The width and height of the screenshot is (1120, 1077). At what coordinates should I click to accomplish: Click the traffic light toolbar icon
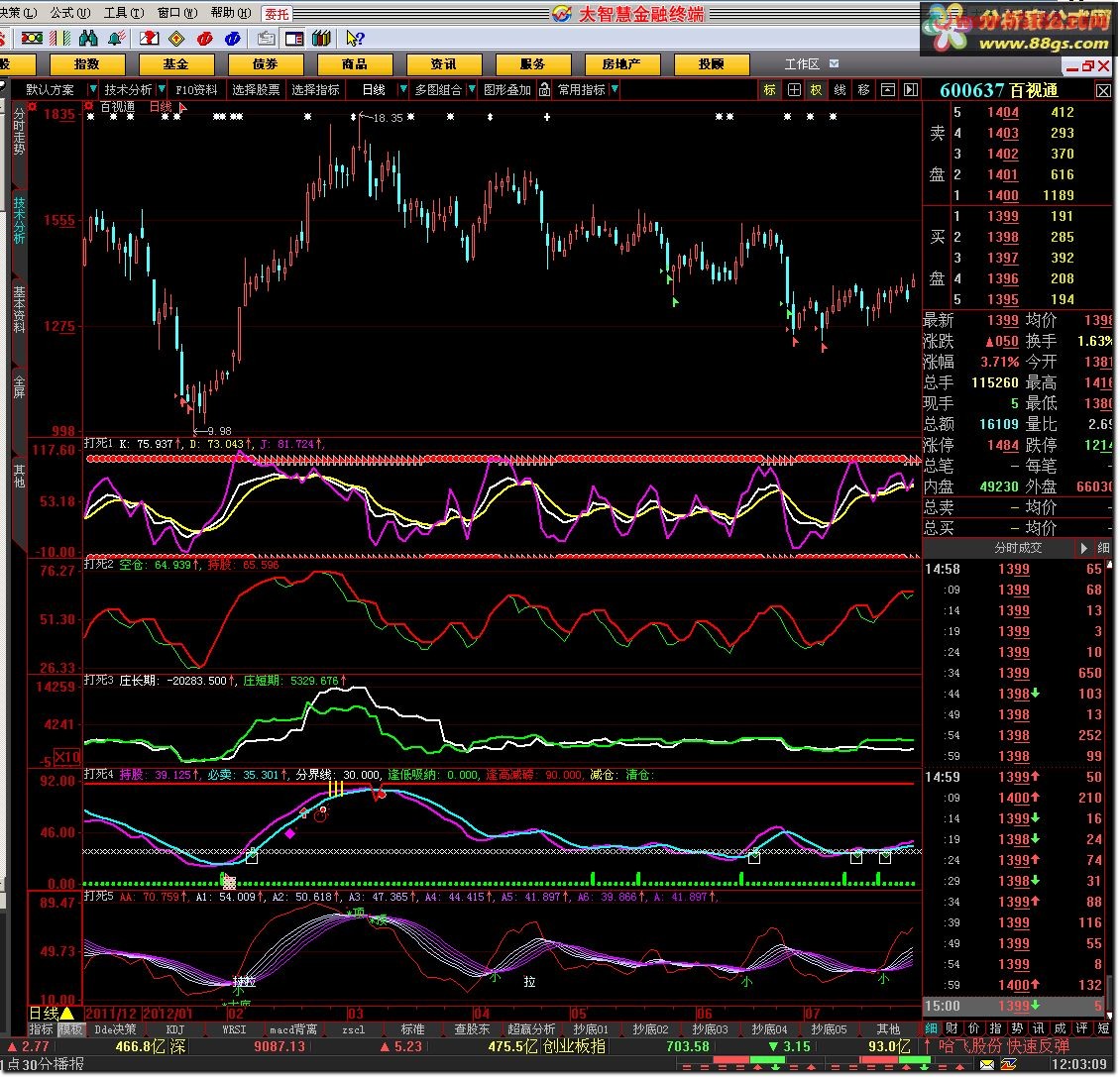click(31, 39)
